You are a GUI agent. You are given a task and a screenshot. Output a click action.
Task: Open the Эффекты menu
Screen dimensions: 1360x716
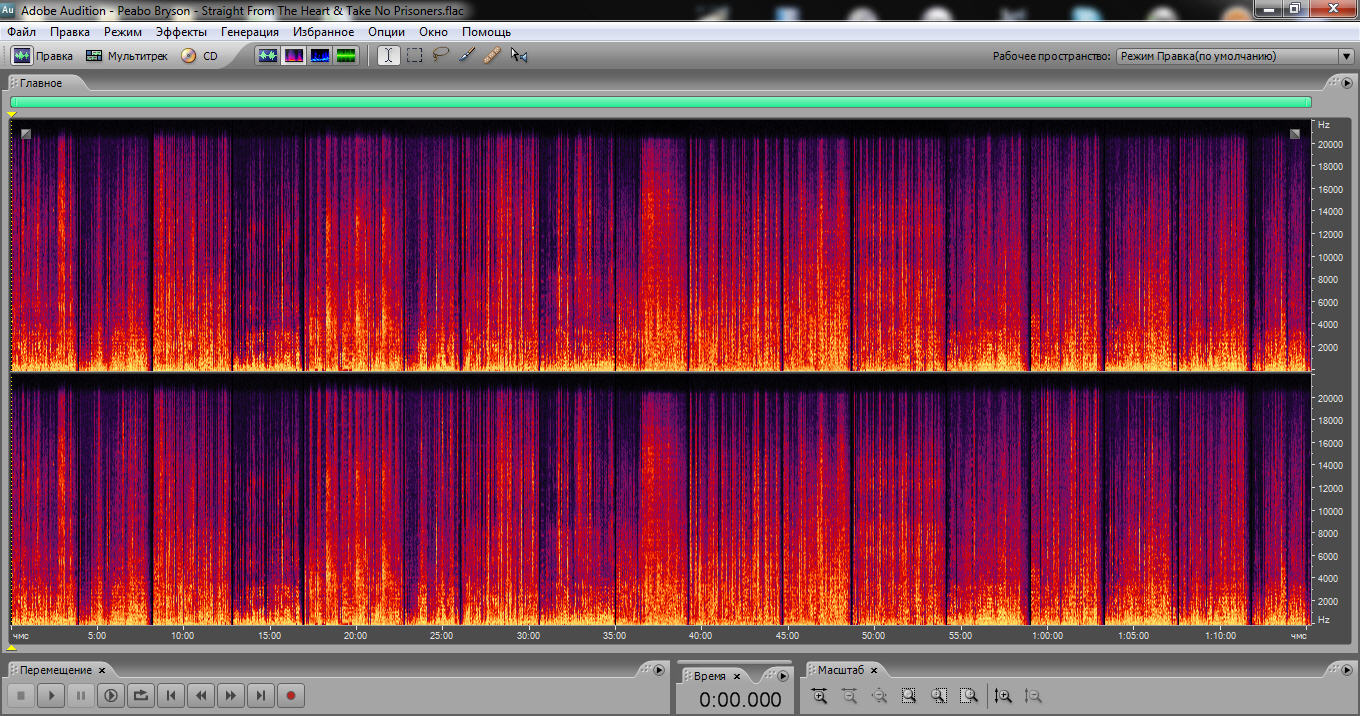tap(181, 32)
